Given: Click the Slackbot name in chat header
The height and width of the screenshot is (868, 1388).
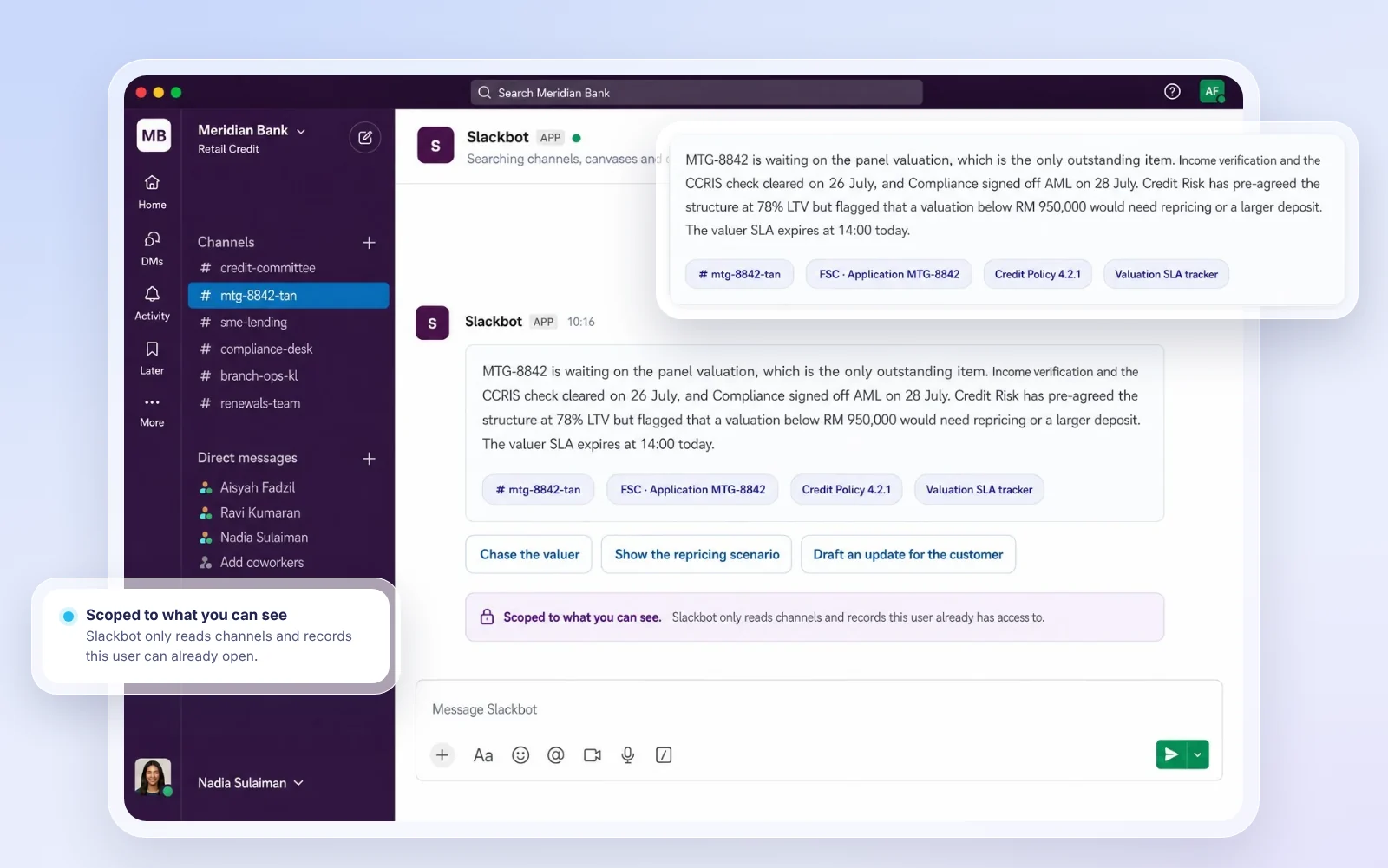Looking at the screenshot, I should (x=497, y=137).
